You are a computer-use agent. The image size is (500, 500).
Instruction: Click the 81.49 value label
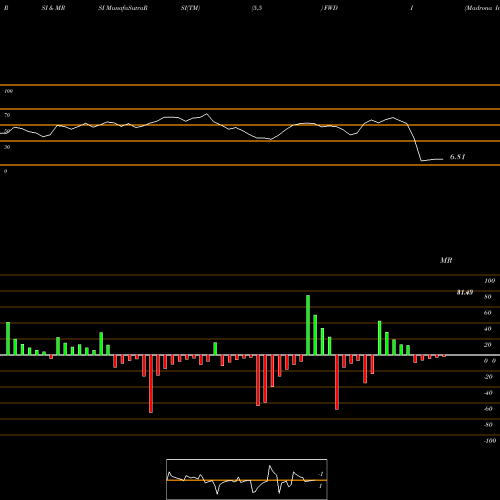(x=465, y=292)
